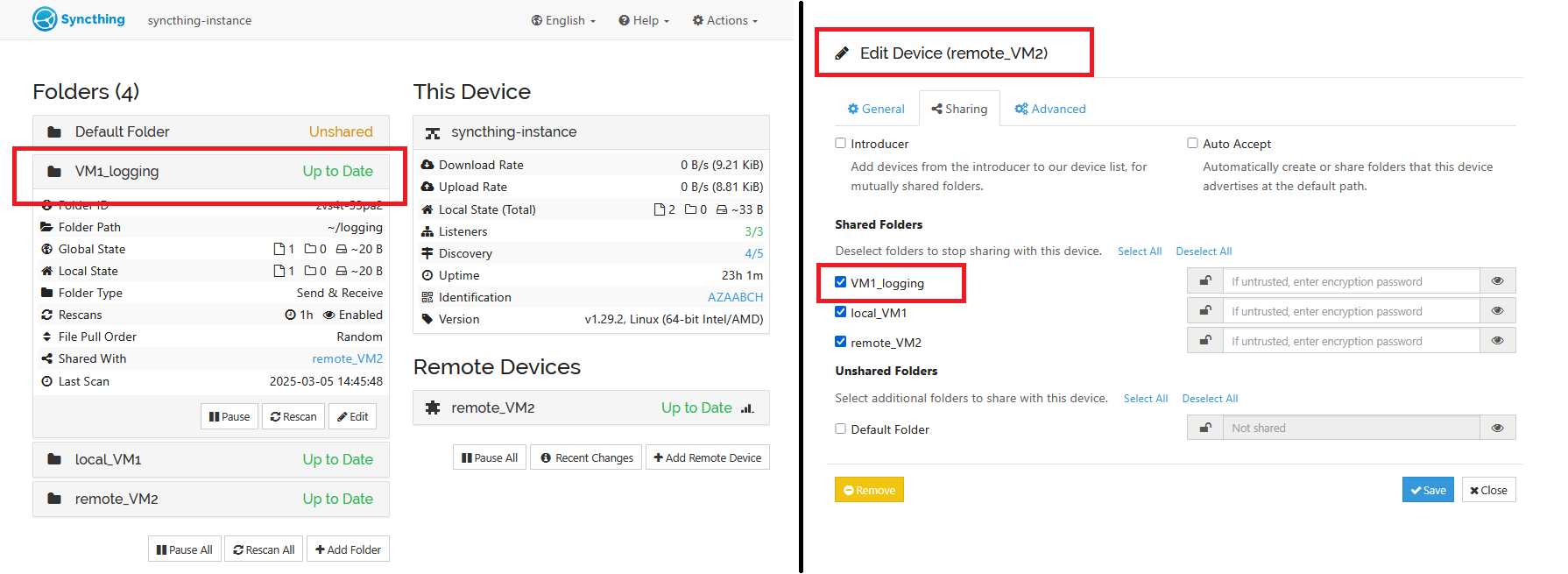Viewport: 1568px width, 574px height.
Task: Click the Folder Type folder icon
Action: click(47, 293)
